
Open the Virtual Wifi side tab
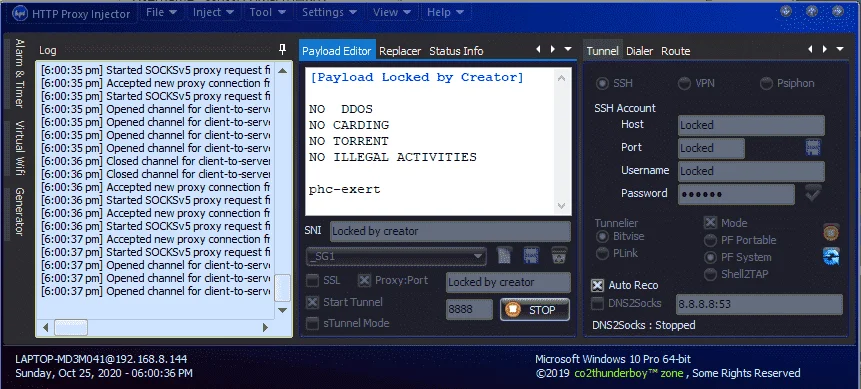click(x=19, y=148)
